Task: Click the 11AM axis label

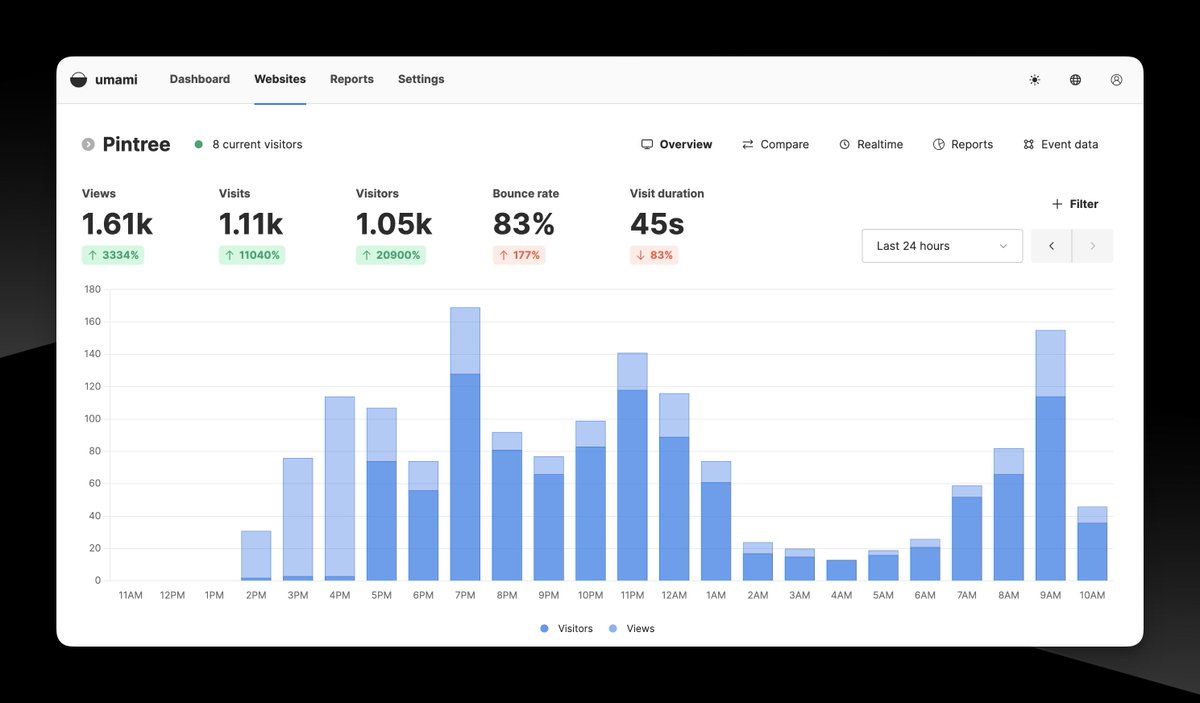Action: (x=130, y=596)
